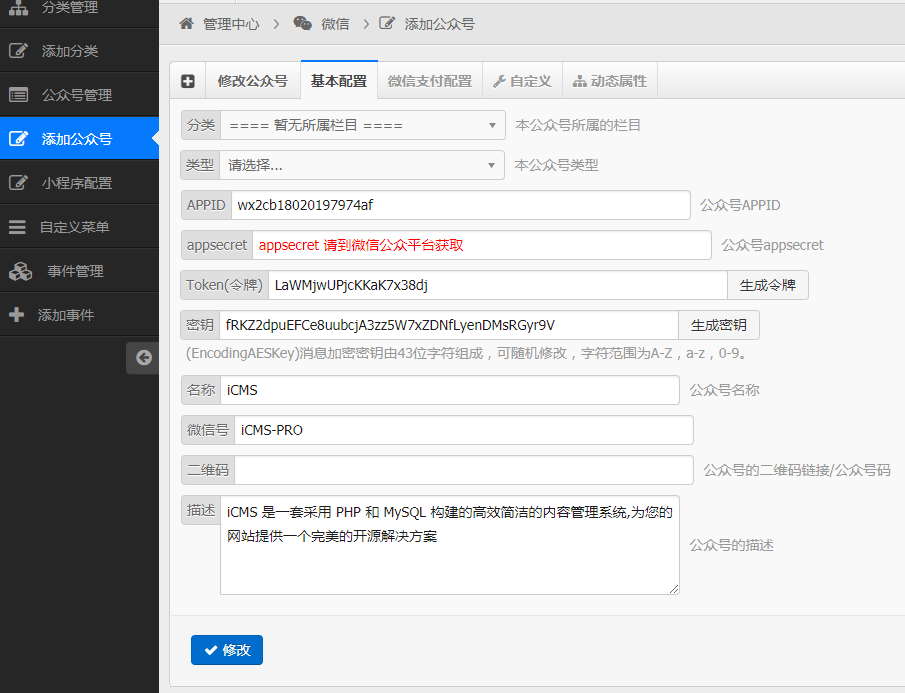Open 分类管理 in the sidebar
Image resolution: width=905 pixels, height=693 pixels.
coord(79,8)
